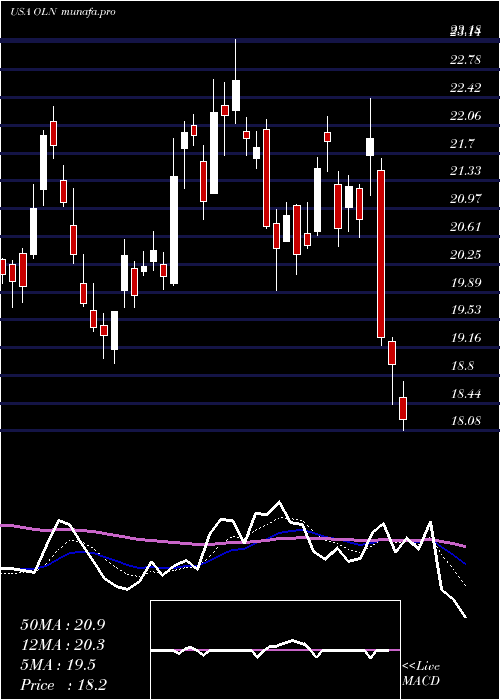Screen dimensions: 500x700
Task: Click the 19.16 price axis label
Action: 466,338
